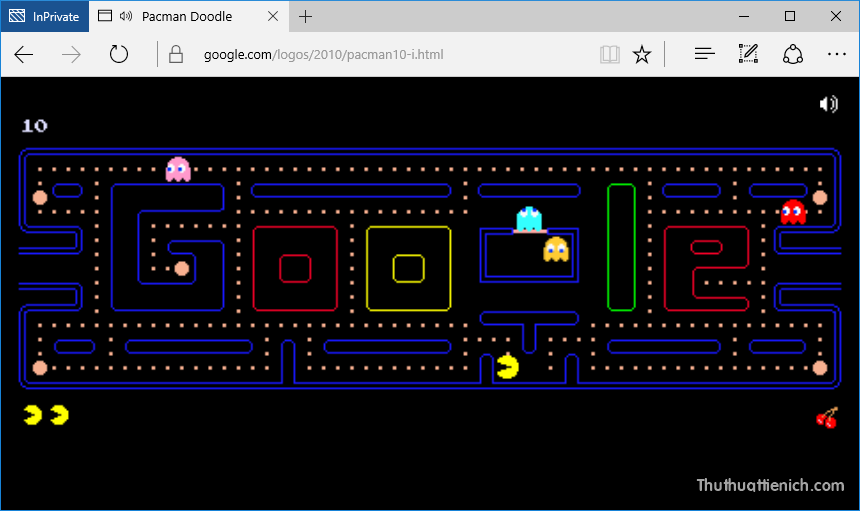The height and width of the screenshot is (511, 860).
Task: Open the More actions ellipsis menu
Action: click(x=836, y=54)
